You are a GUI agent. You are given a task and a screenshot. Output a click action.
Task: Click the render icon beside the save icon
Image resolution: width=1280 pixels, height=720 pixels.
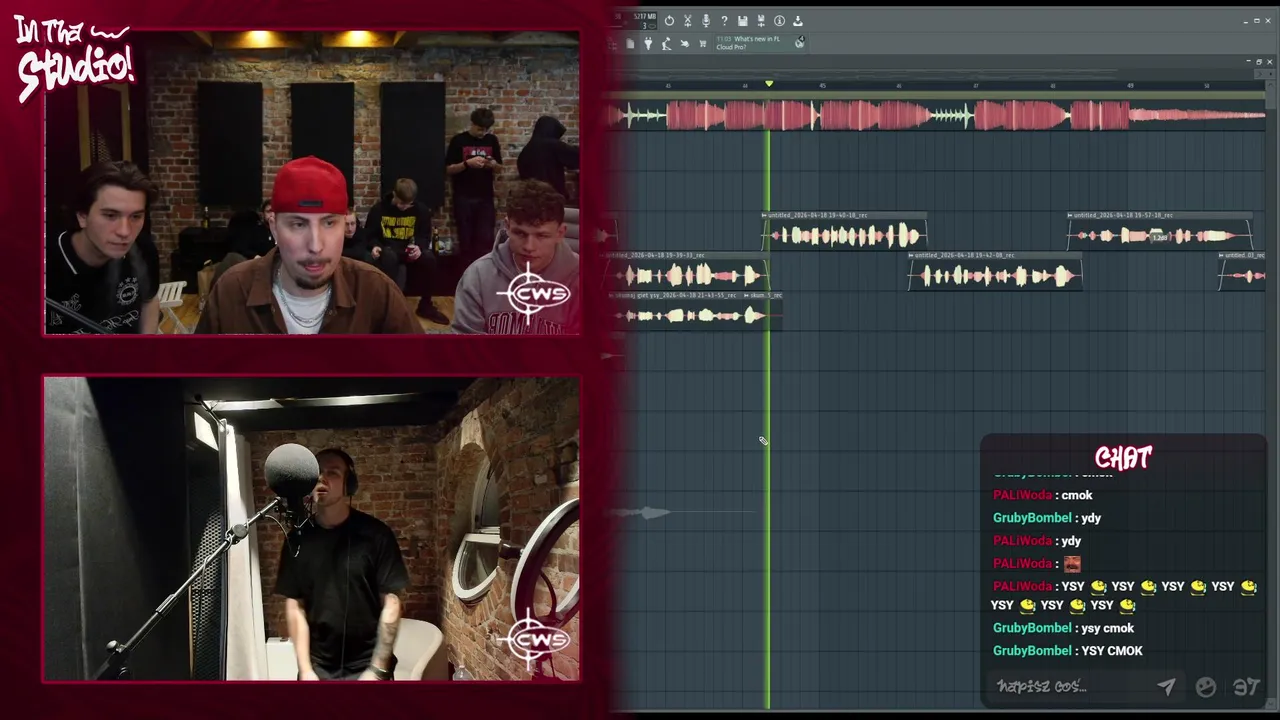[761, 20]
